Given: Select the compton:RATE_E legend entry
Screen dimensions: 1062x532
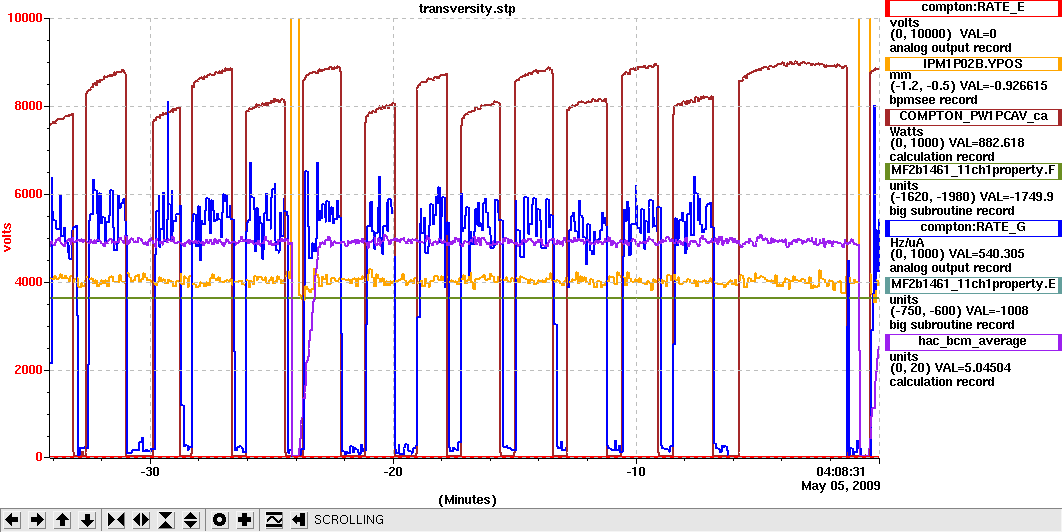Looking at the screenshot, I should tap(973, 7).
